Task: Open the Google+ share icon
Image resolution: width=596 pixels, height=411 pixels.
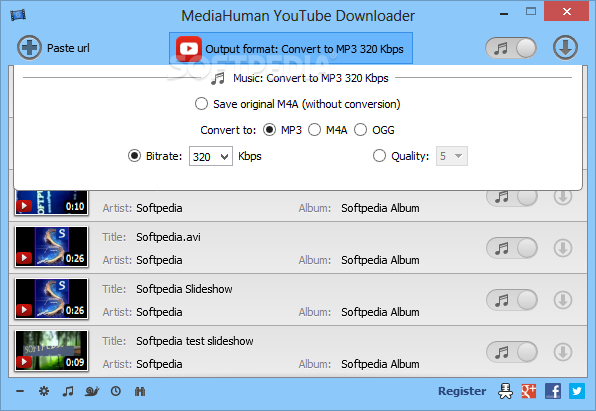Action: pyautogui.click(x=529, y=391)
